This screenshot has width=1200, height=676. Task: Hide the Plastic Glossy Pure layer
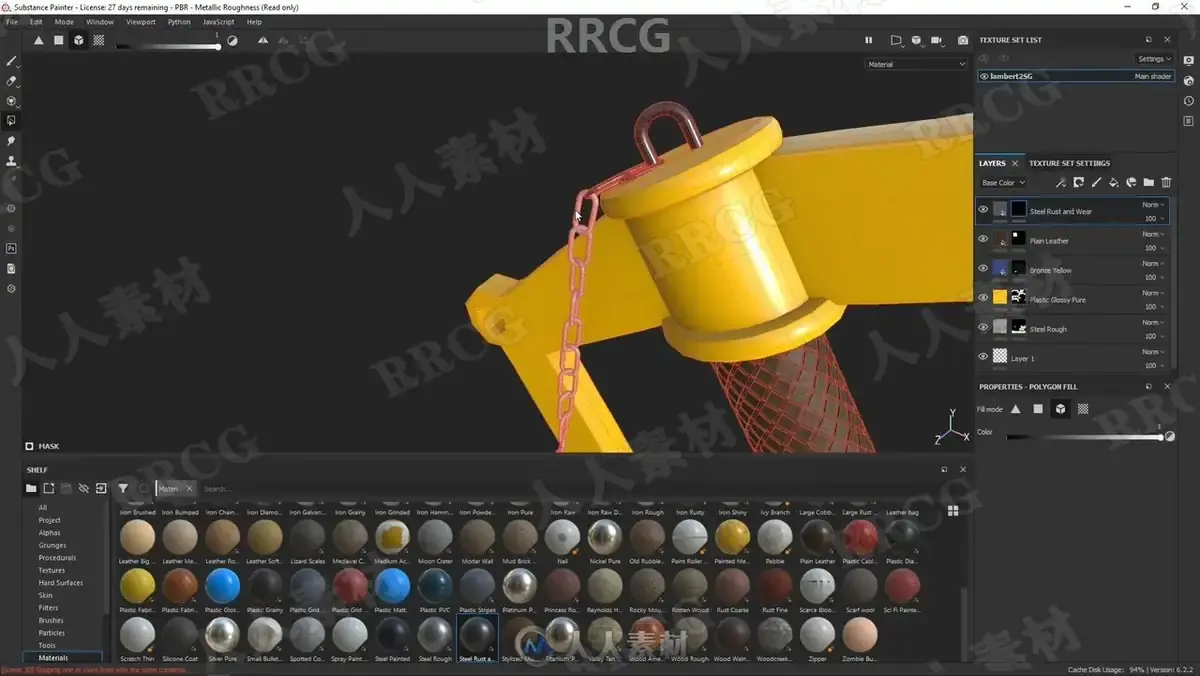coord(983,298)
